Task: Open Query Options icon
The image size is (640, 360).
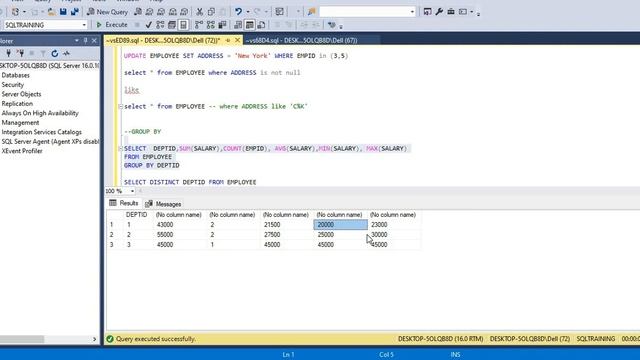Action: tap(172, 25)
